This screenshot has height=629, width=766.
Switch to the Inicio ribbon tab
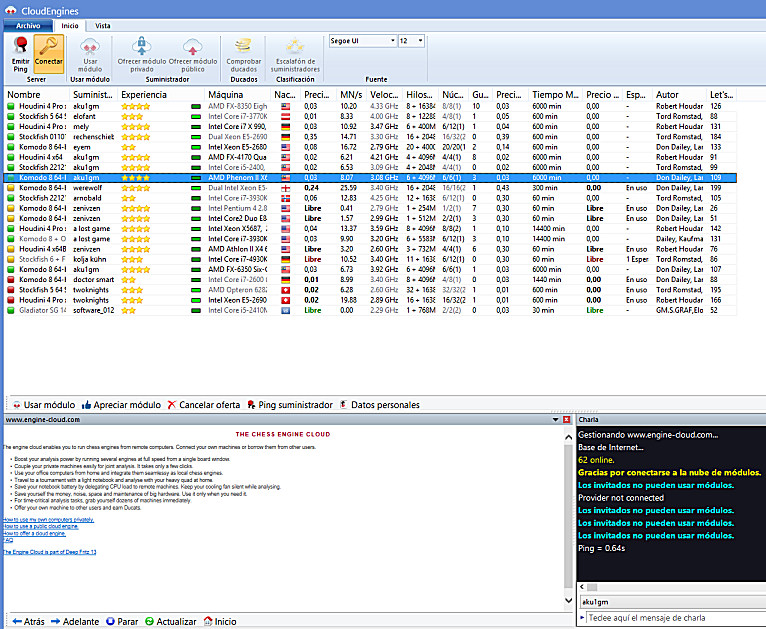pos(70,26)
